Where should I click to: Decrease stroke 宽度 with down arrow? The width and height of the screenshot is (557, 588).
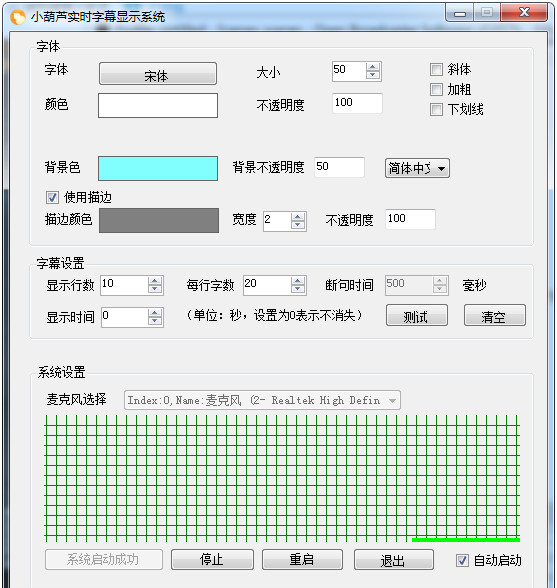[297, 225]
